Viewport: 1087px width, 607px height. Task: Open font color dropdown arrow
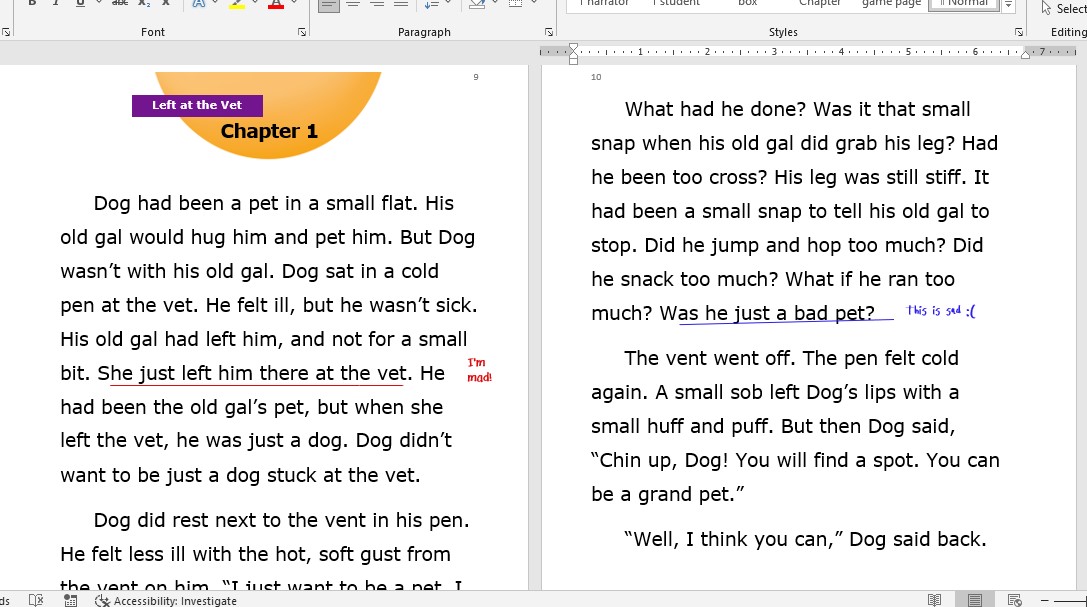[x=294, y=3]
